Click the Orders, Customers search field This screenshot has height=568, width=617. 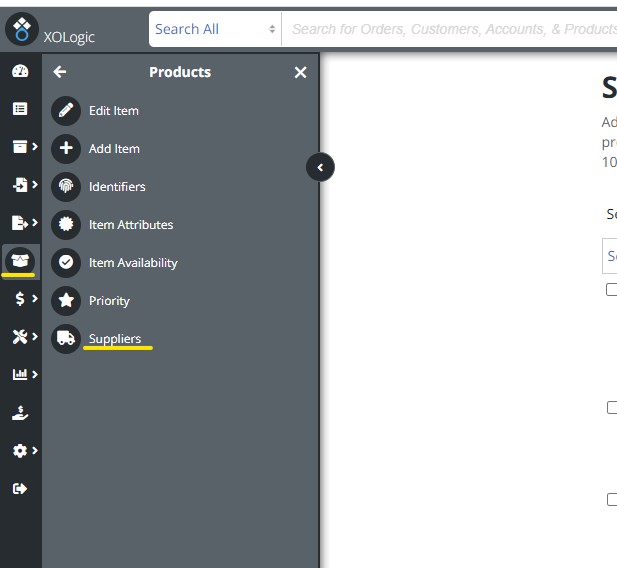coord(449,29)
